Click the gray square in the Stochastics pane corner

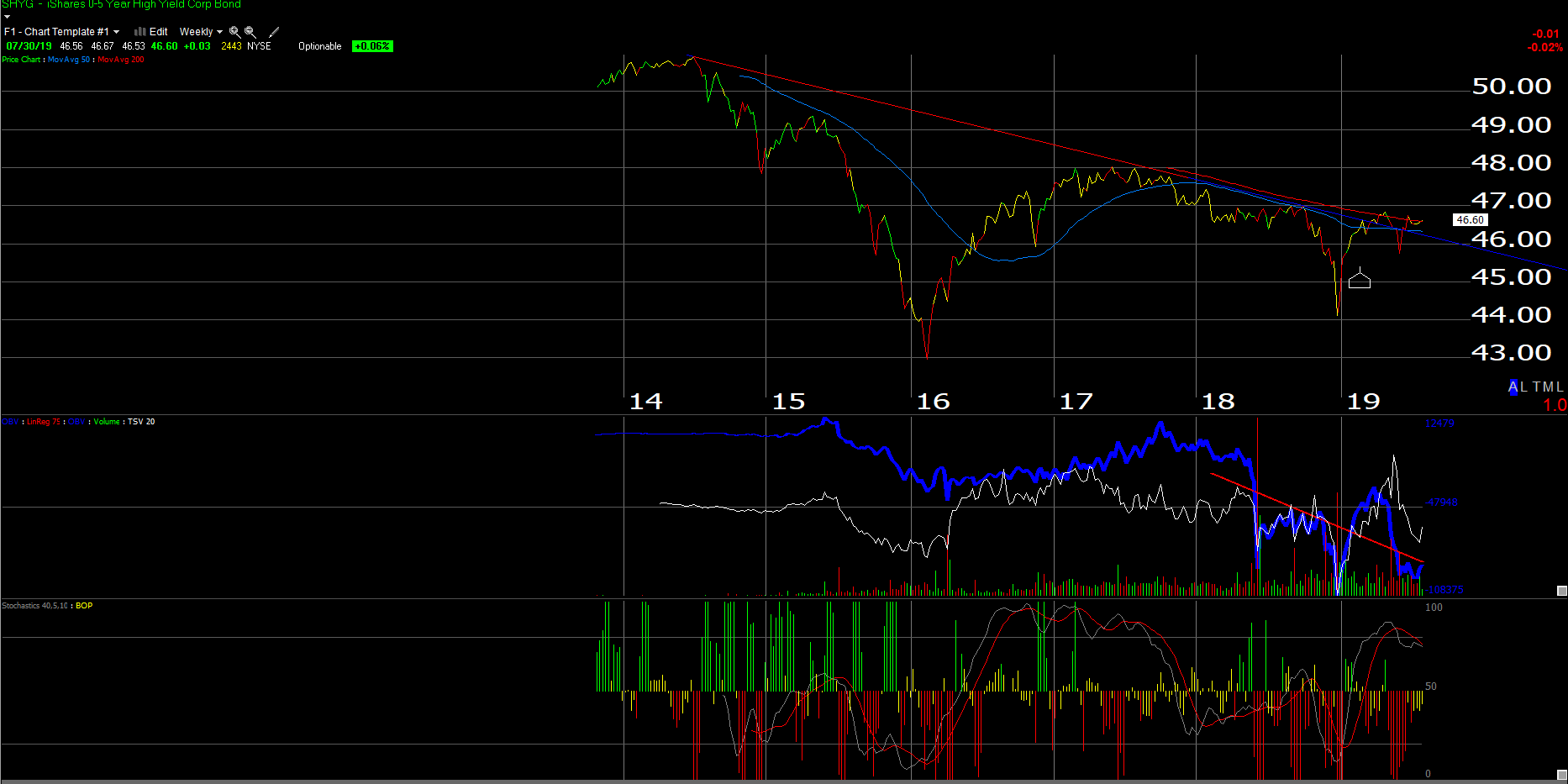click(1562, 775)
